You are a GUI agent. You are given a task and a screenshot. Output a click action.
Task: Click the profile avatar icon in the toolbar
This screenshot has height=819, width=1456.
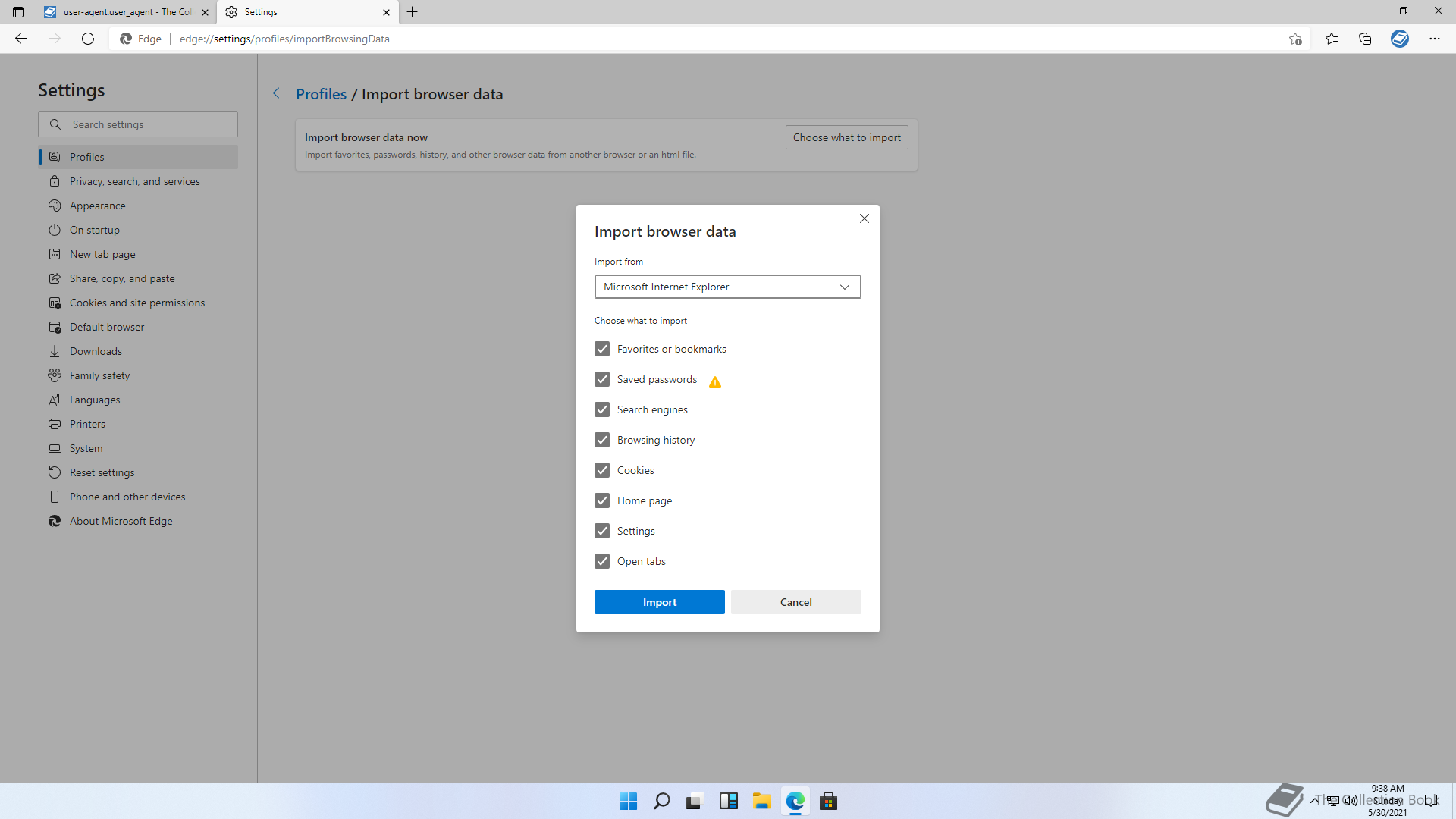1400,39
